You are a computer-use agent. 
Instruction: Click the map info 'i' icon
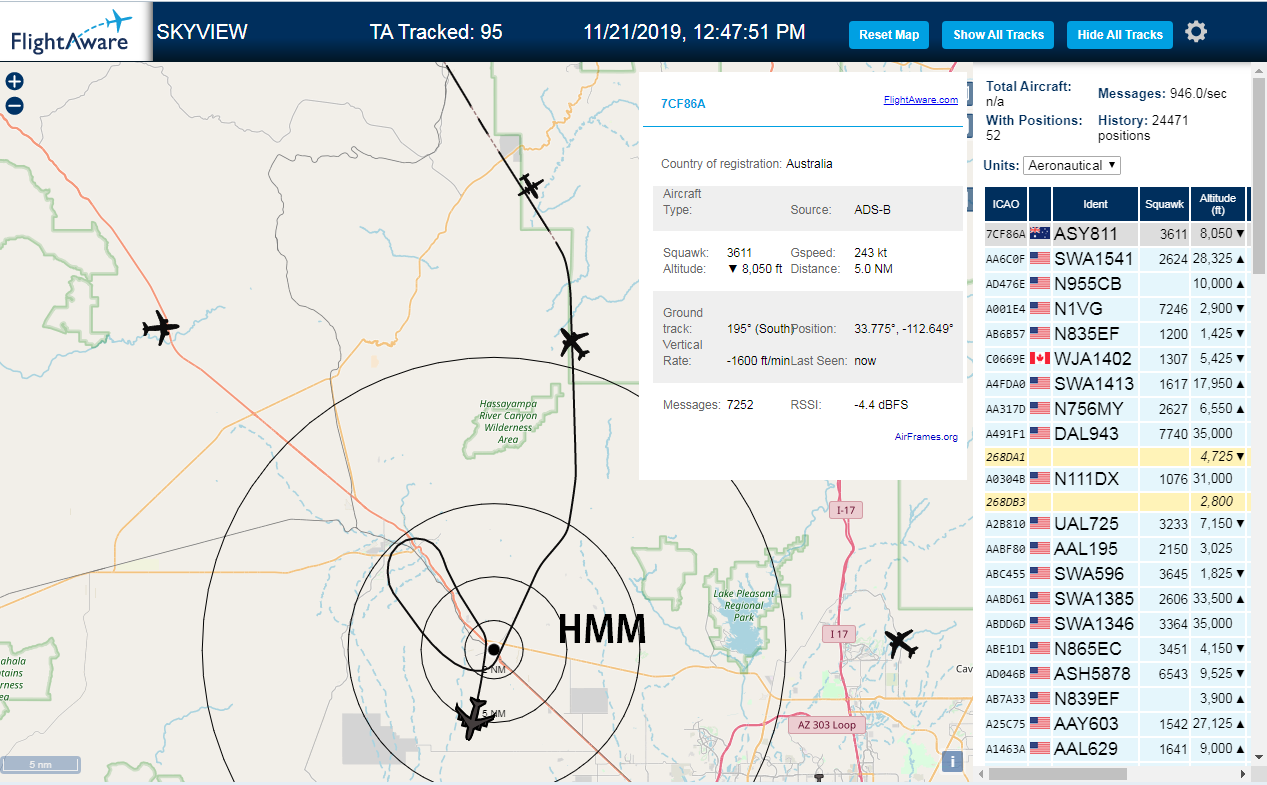[953, 761]
